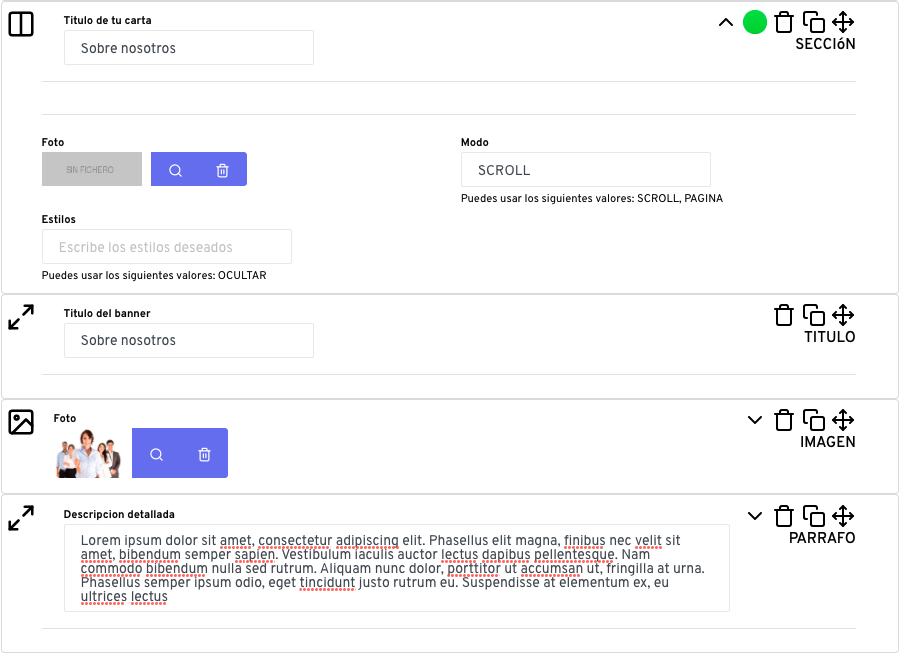Duplicate the IMAGEN block
Screen dimensions: 900x654
[x=813, y=420]
